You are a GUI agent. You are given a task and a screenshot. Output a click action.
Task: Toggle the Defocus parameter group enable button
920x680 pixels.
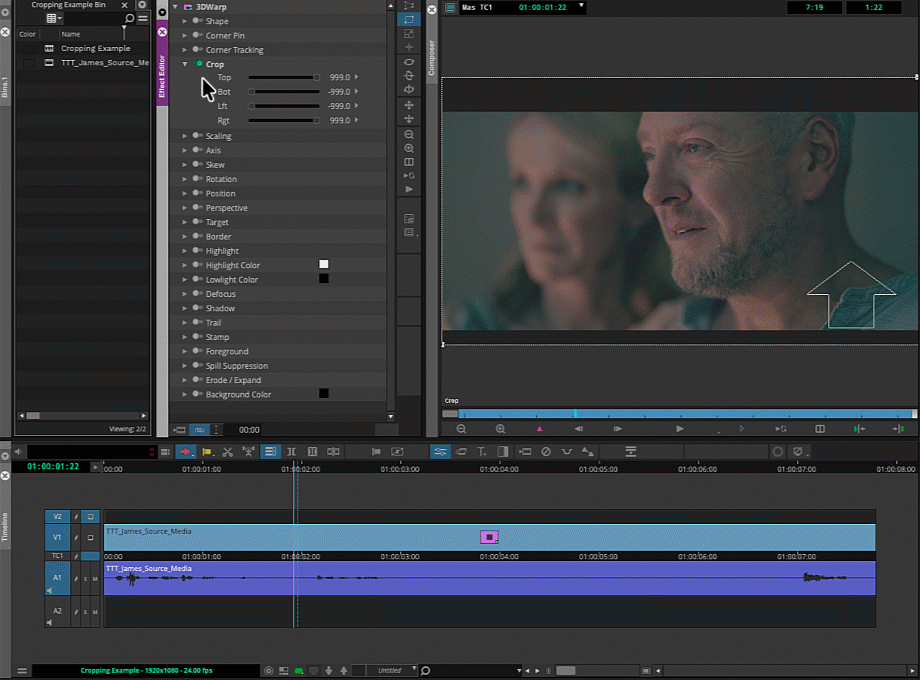click(198, 293)
